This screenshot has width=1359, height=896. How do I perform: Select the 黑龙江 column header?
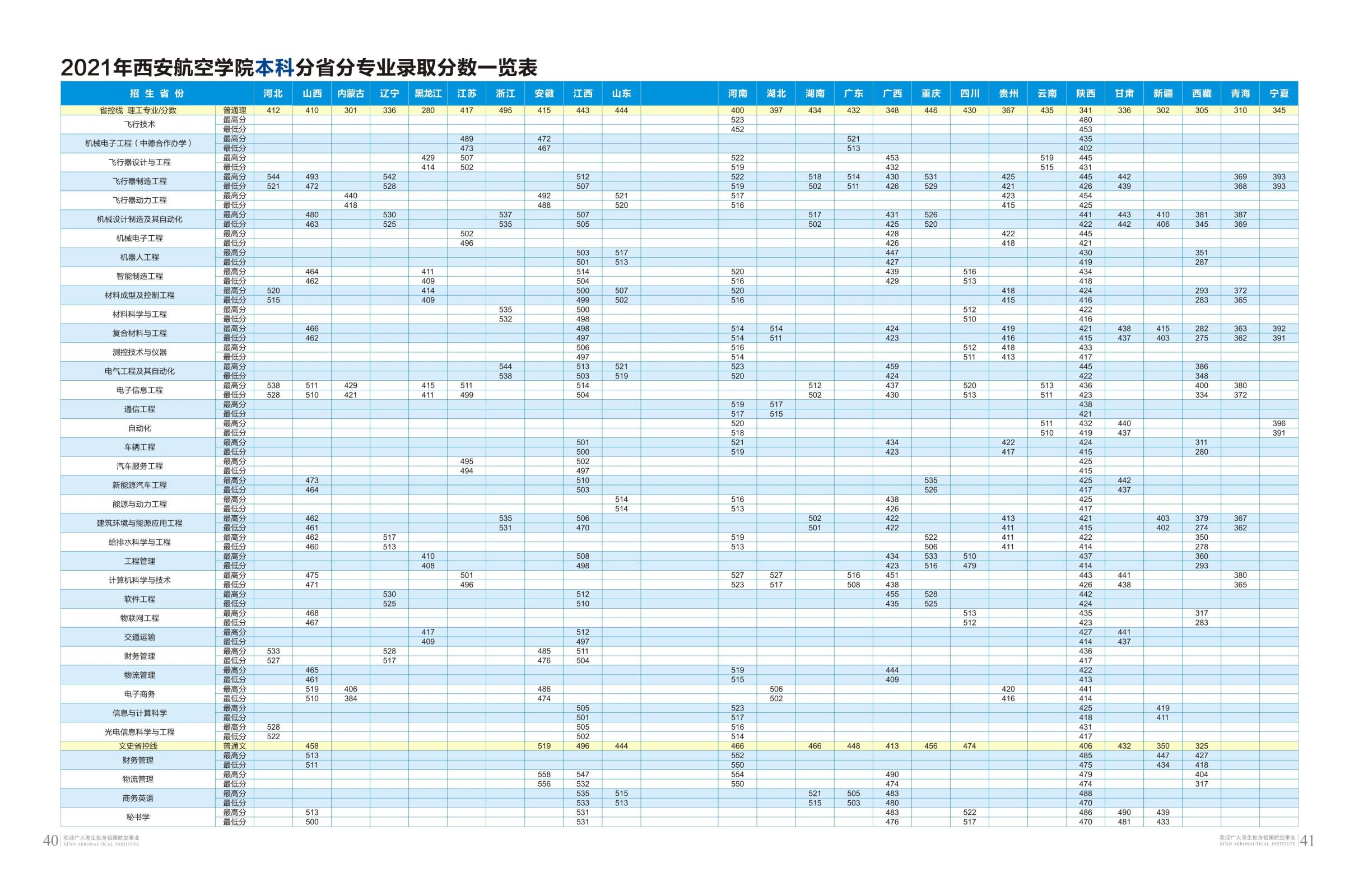(428, 94)
